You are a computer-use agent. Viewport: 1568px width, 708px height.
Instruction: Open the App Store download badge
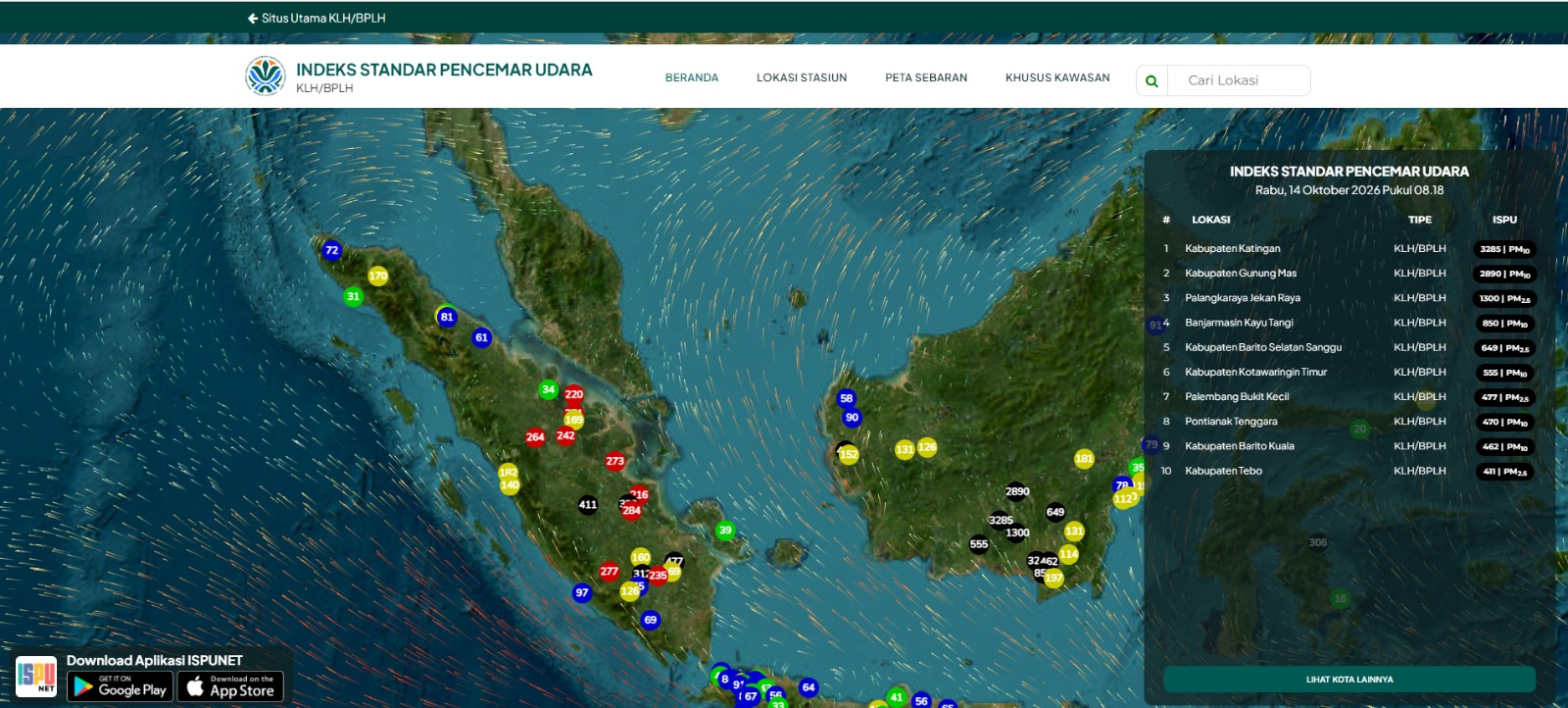point(230,686)
